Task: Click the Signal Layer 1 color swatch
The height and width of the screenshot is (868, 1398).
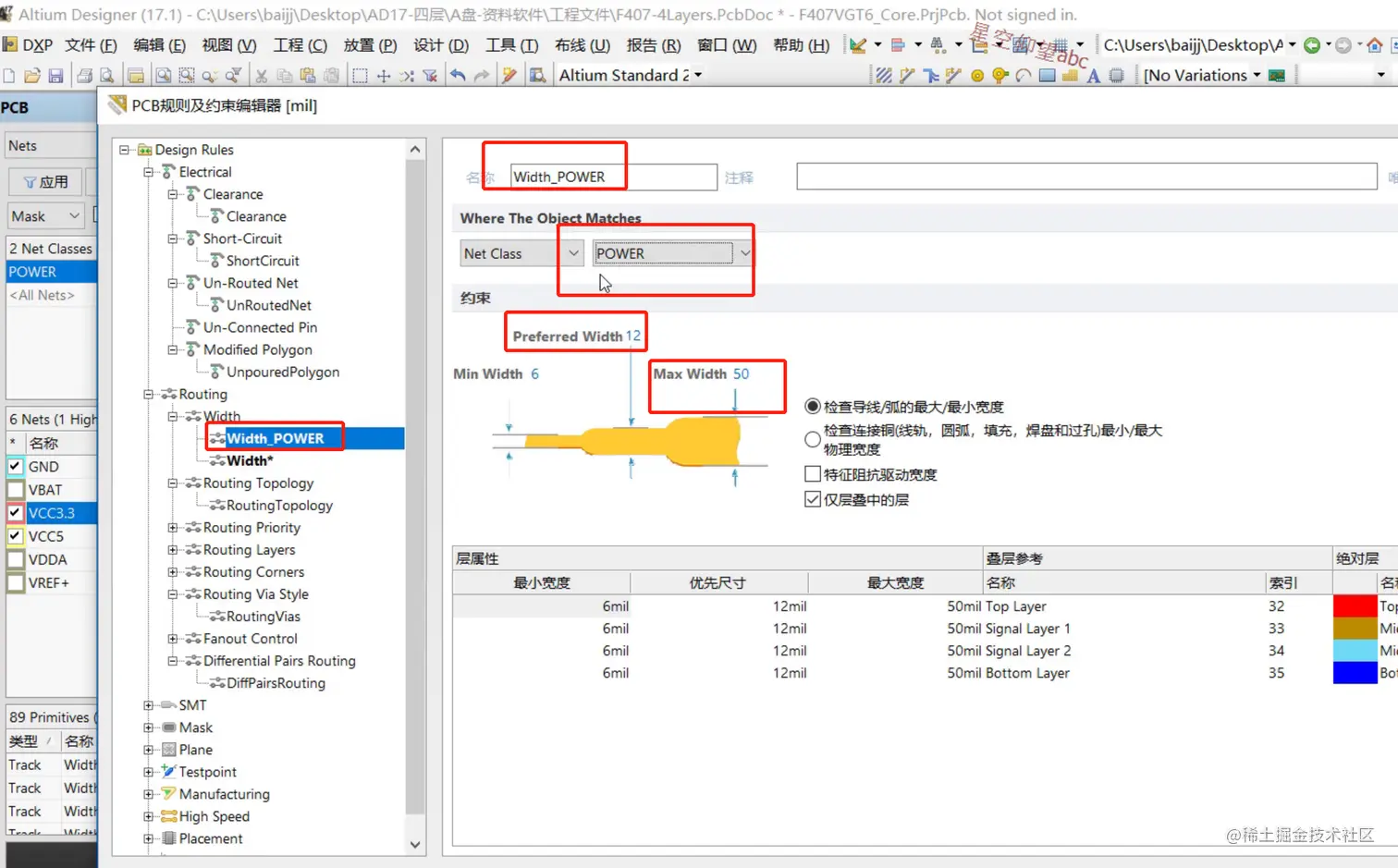Action: click(1355, 629)
